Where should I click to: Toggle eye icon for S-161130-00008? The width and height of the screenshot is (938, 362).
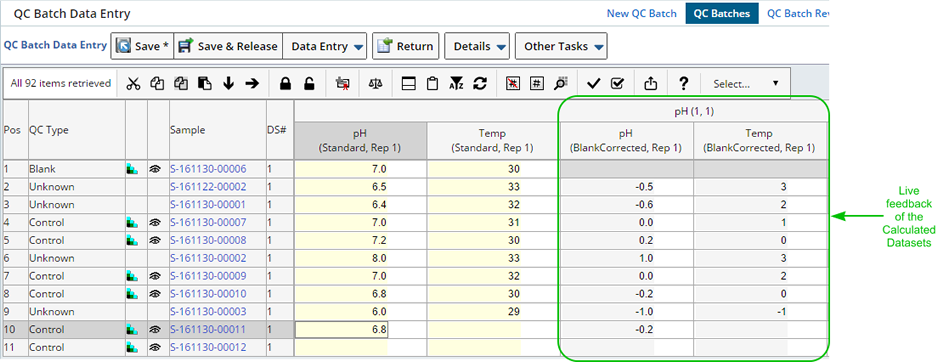point(155,241)
